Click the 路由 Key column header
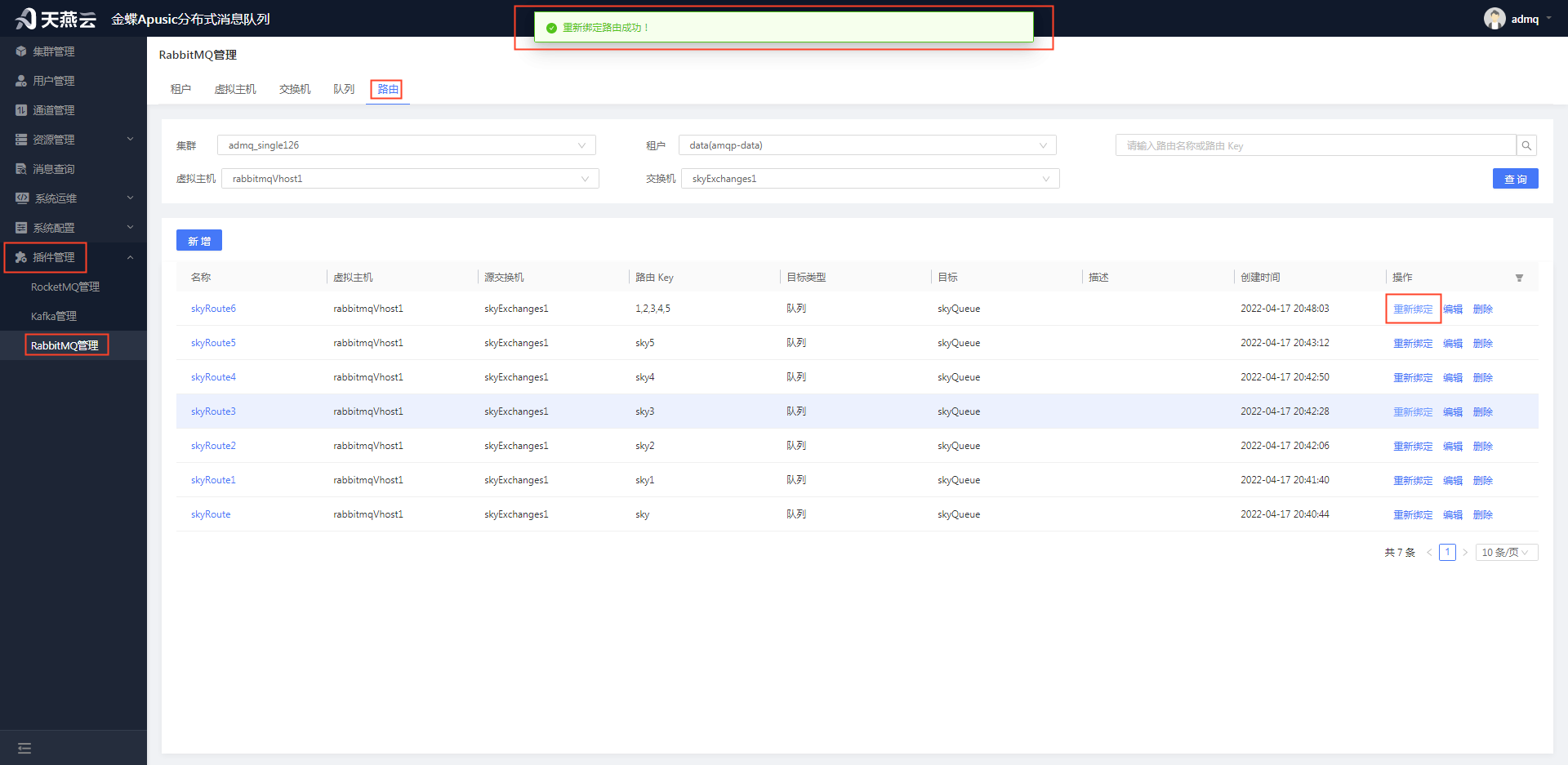 [654, 278]
